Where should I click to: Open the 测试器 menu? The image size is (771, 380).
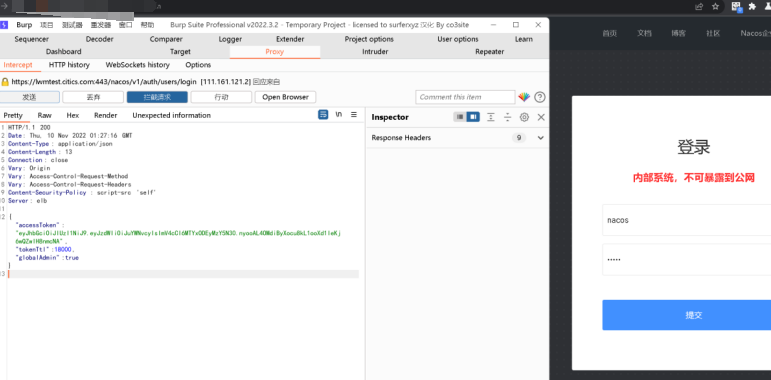(72, 25)
